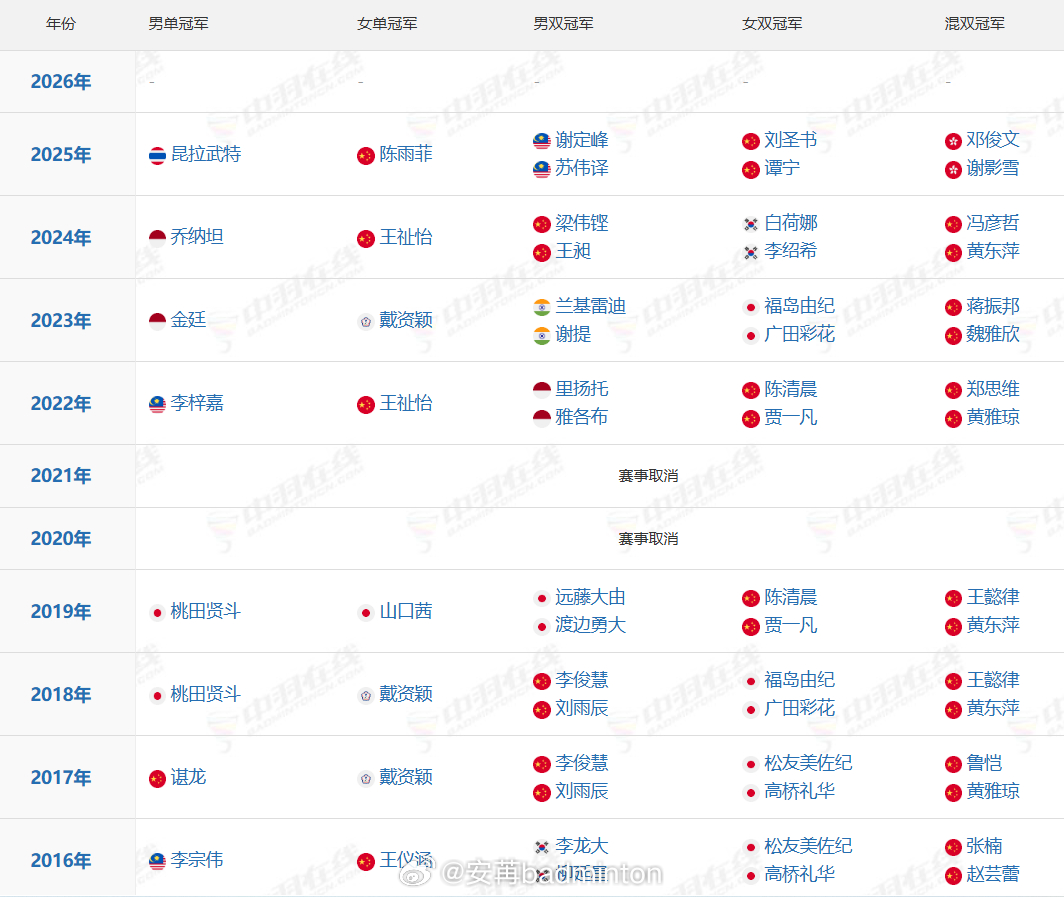The image size is (1064, 897).
Task: Open player 谭宁
Action: (782, 168)
